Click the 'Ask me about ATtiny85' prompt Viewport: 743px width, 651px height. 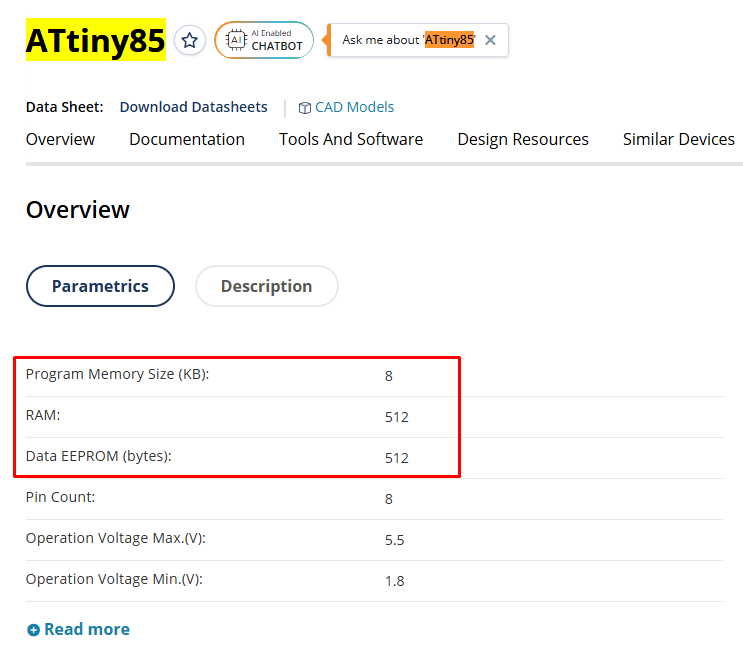[408, 40]
